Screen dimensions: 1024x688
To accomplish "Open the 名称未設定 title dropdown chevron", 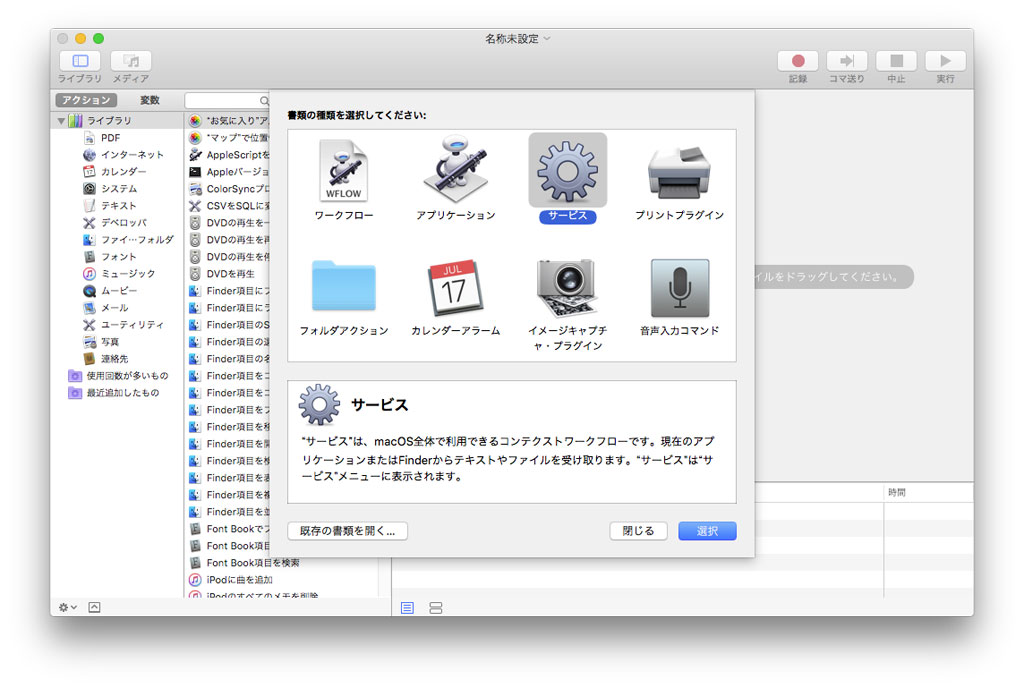I will [x=547, y=39].
